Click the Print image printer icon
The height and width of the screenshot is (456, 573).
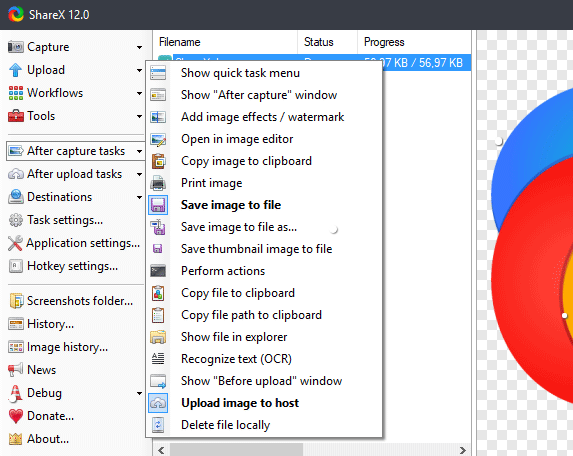tap(158, 183)
